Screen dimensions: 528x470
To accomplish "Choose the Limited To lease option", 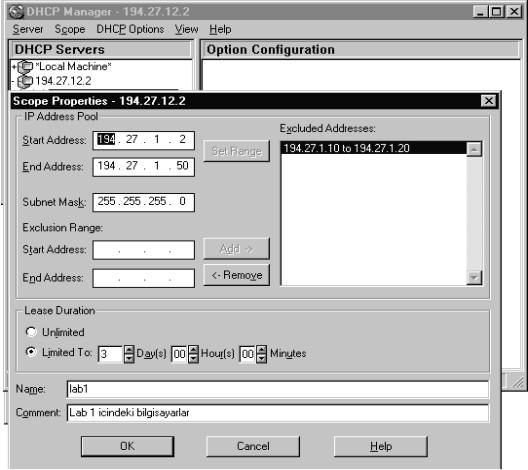I will tap(31, 352).
